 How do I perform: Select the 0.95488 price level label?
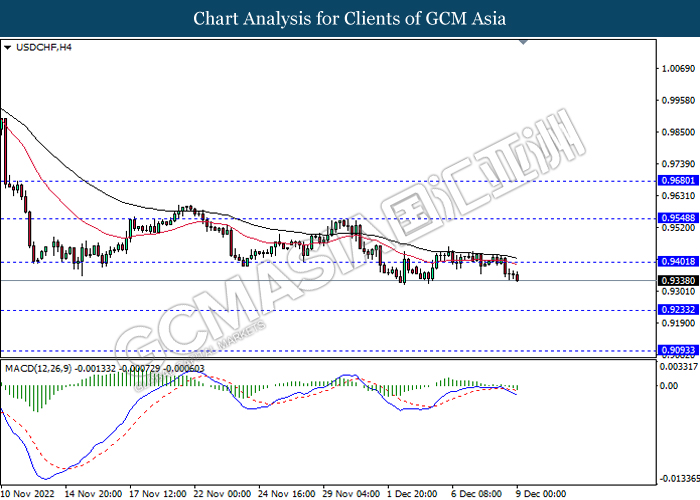[x=678, y=218]
